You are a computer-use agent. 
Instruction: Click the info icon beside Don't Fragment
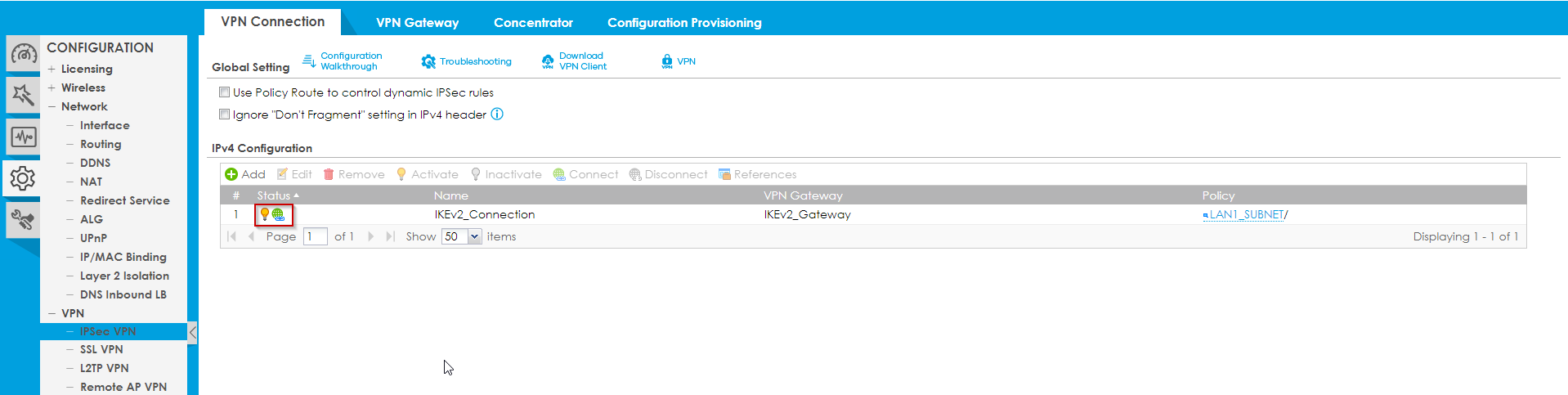point(497,114)
